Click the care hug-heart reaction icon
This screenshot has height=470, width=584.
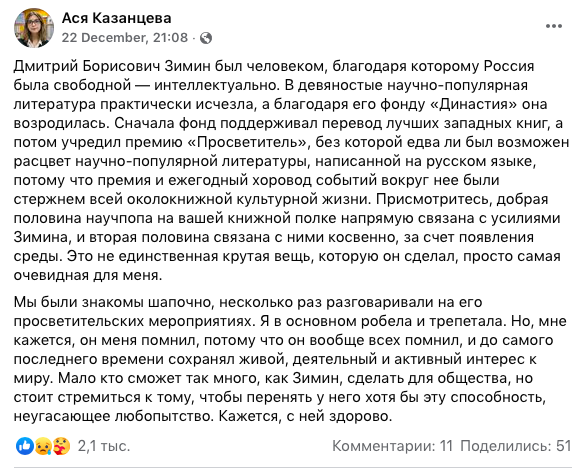coord(61,446)
